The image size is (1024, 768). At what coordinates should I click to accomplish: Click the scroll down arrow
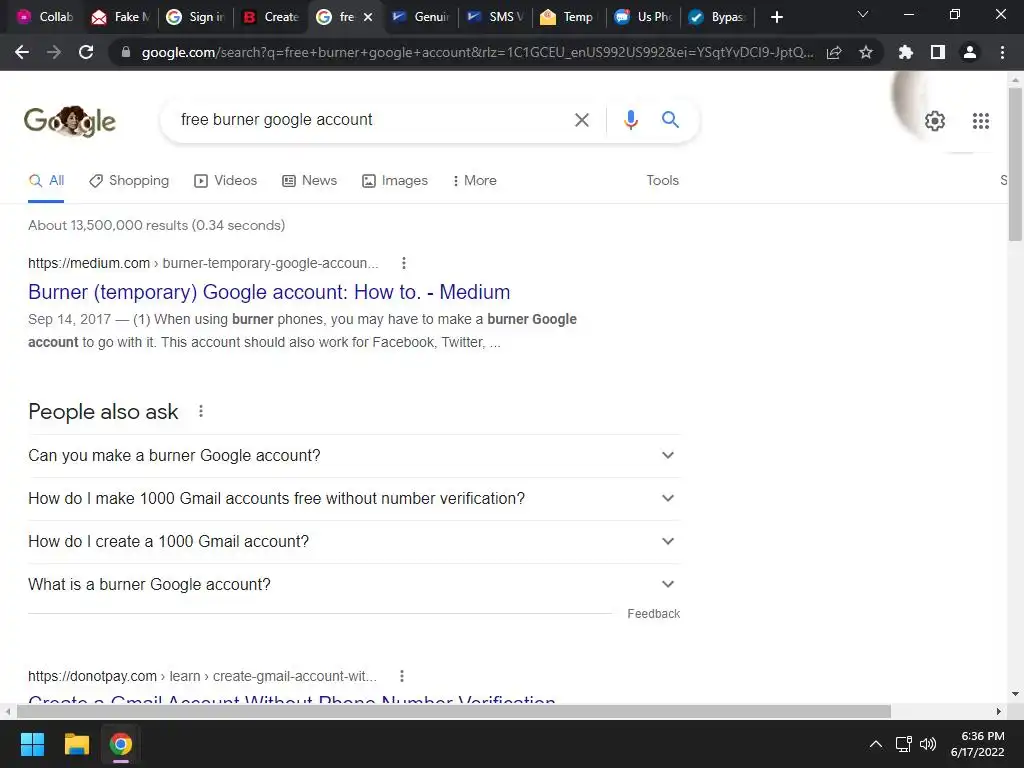pos(1015,694)
